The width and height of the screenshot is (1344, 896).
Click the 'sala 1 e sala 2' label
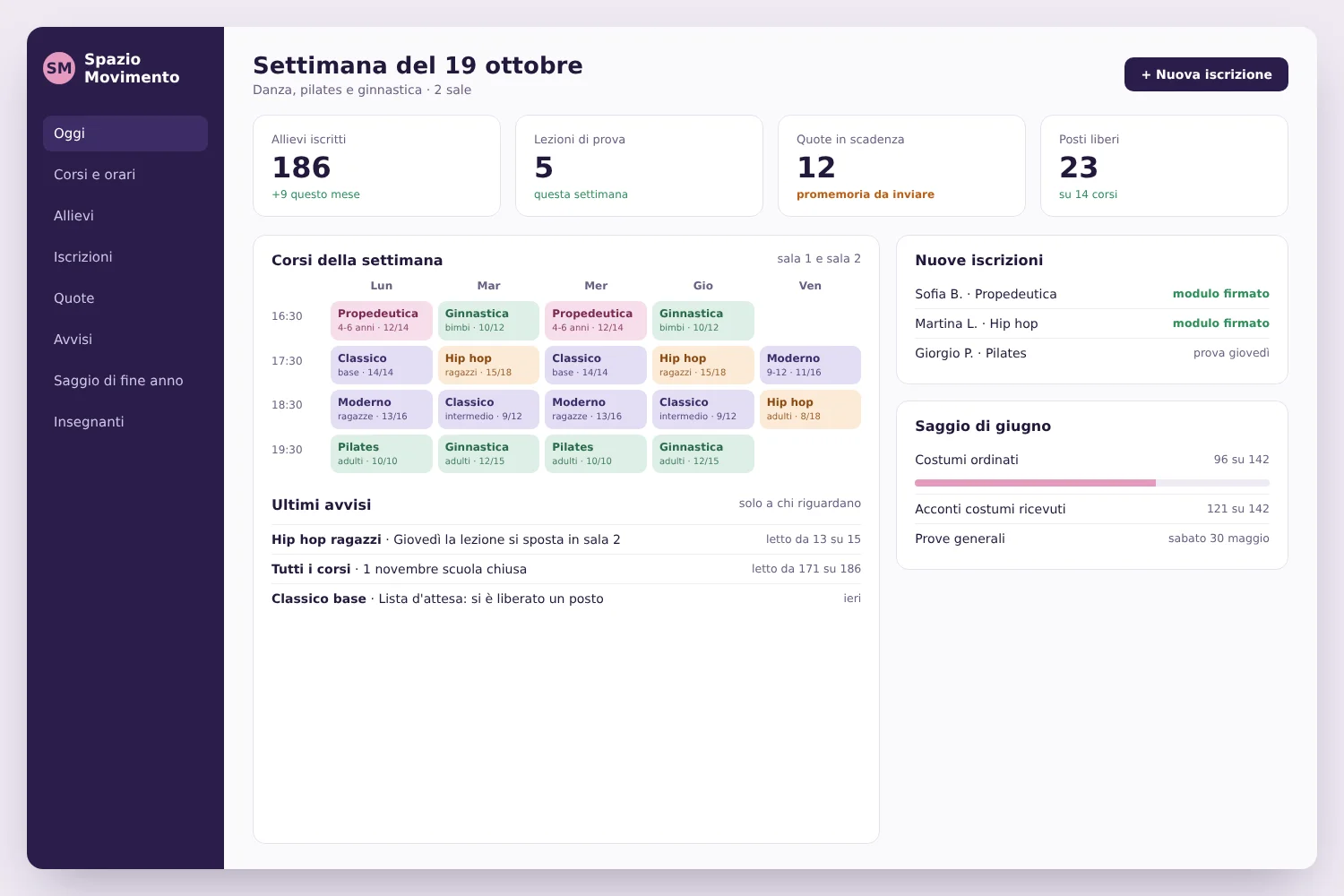pos(819,259)
